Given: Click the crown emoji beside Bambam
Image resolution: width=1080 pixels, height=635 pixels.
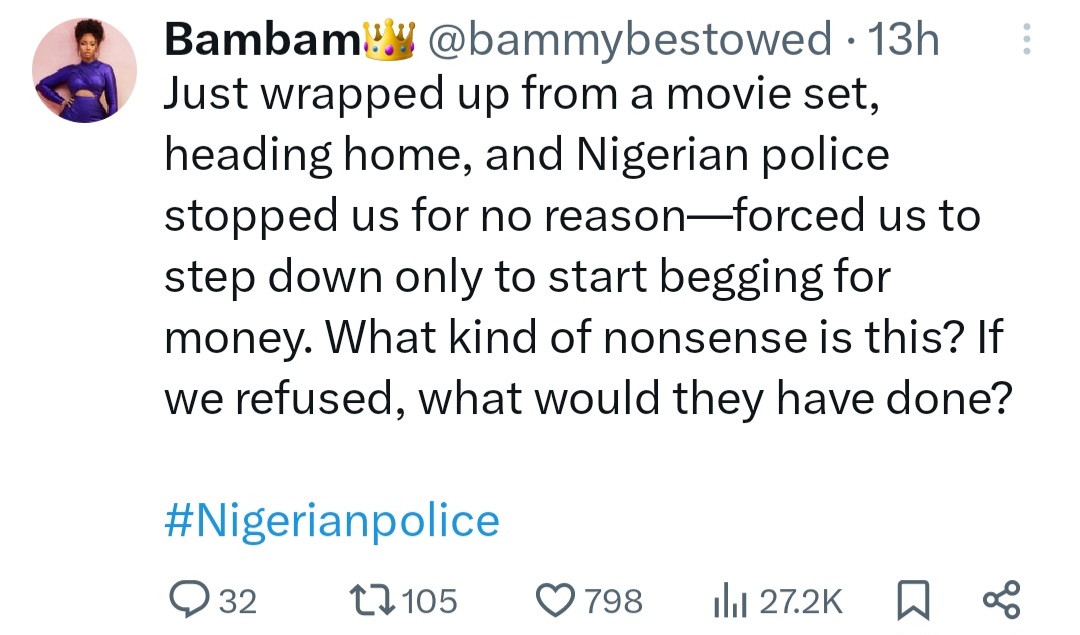Looking at the screenshot, I should 391,40.
